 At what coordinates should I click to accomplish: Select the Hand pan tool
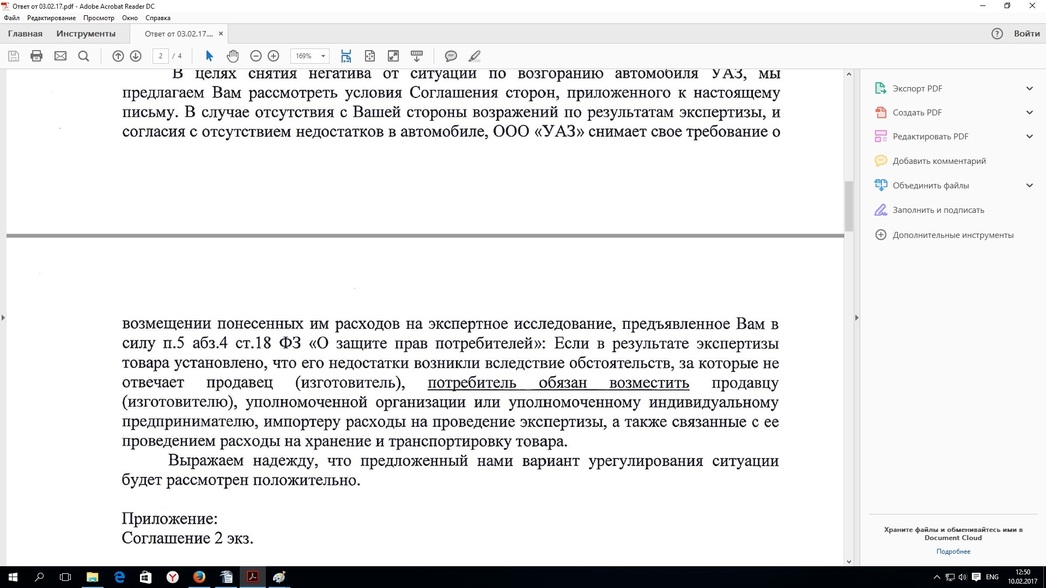click(232, 56)
